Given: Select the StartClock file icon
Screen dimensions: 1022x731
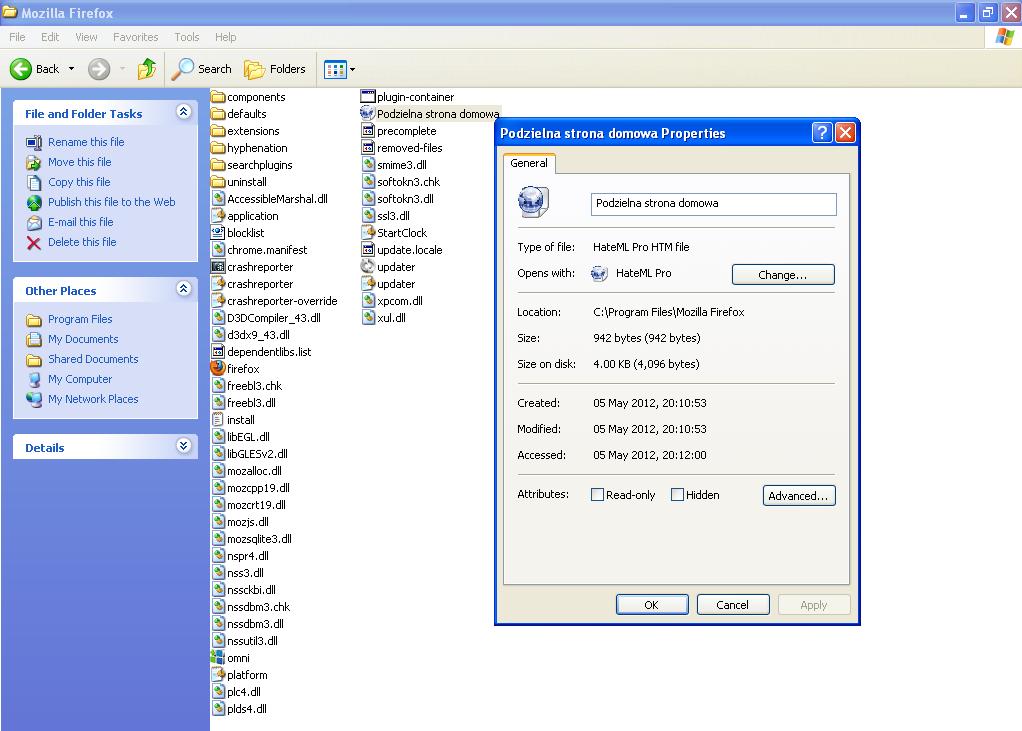Looking at the screenshot, I should tap(368, 232).
